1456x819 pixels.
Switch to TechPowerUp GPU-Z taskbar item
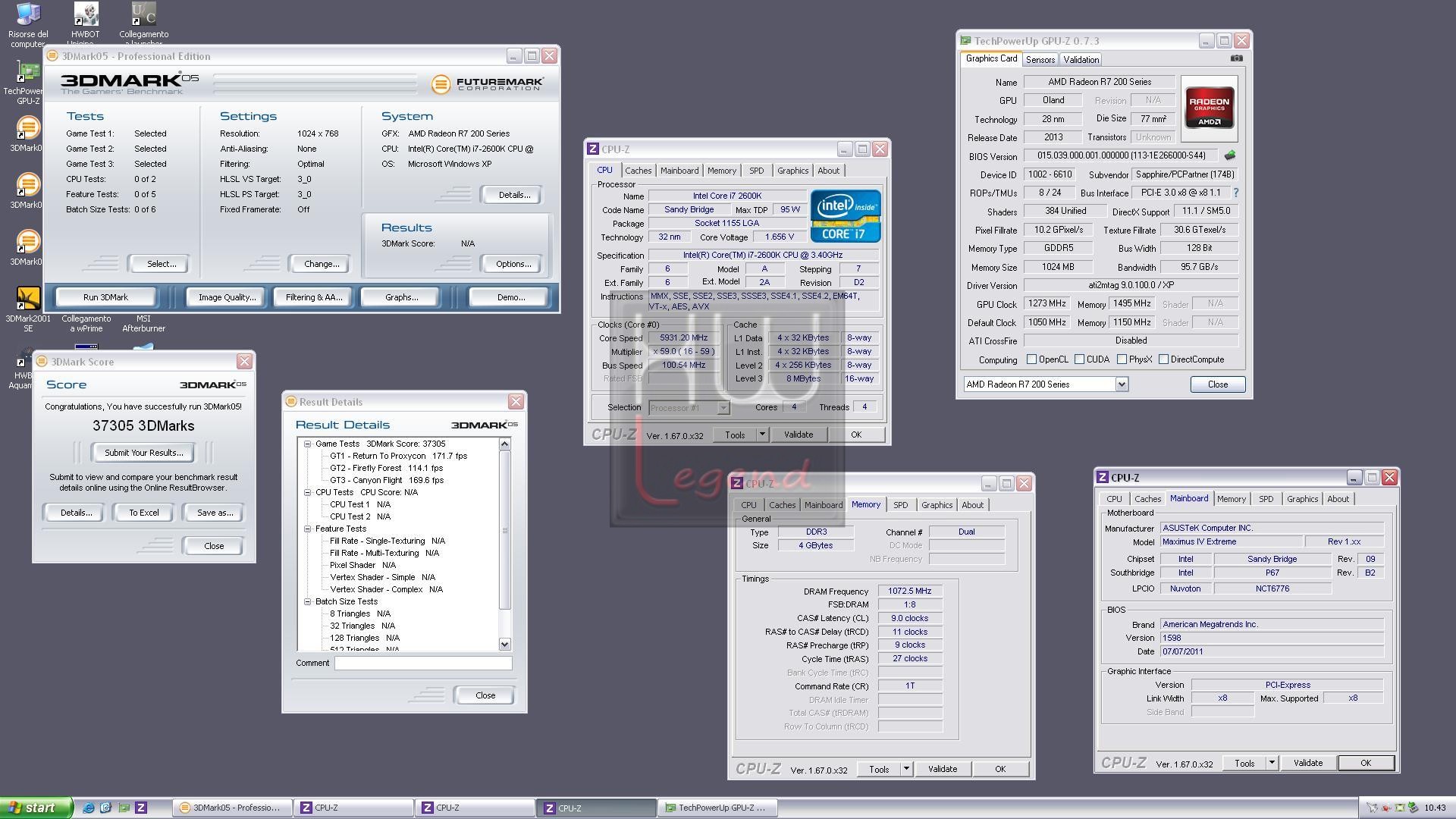click(x=717, y=808)
